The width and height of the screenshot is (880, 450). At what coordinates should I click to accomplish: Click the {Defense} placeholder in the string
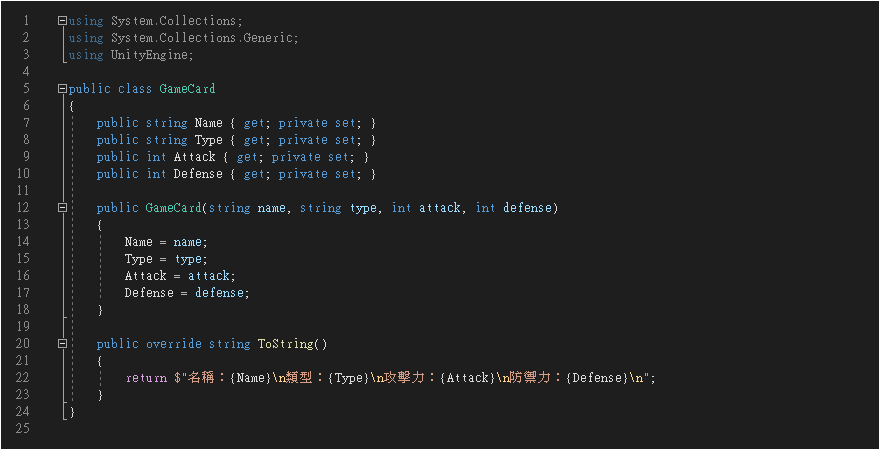tap(596, 378)
